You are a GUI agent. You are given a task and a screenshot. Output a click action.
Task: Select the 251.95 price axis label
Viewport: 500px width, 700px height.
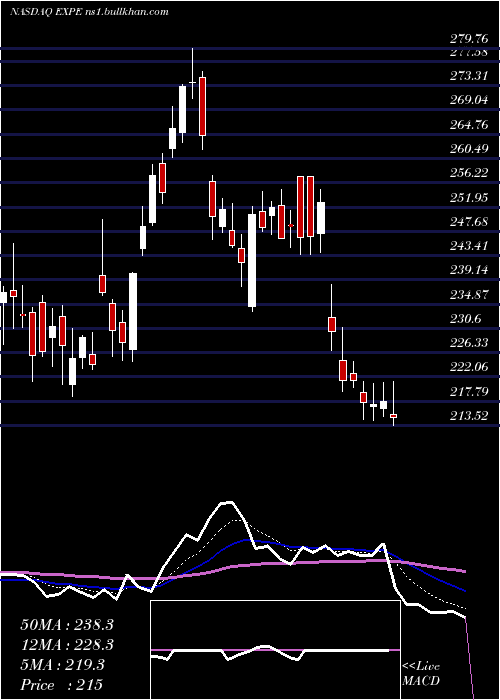coord(468,197)
